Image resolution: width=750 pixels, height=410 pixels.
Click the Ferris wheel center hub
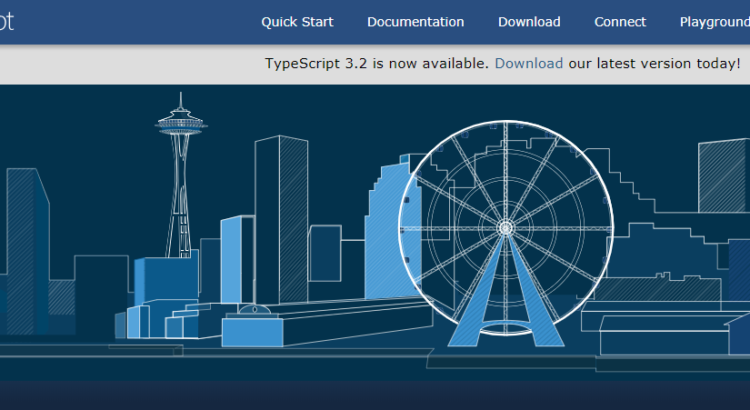(505, 228)
